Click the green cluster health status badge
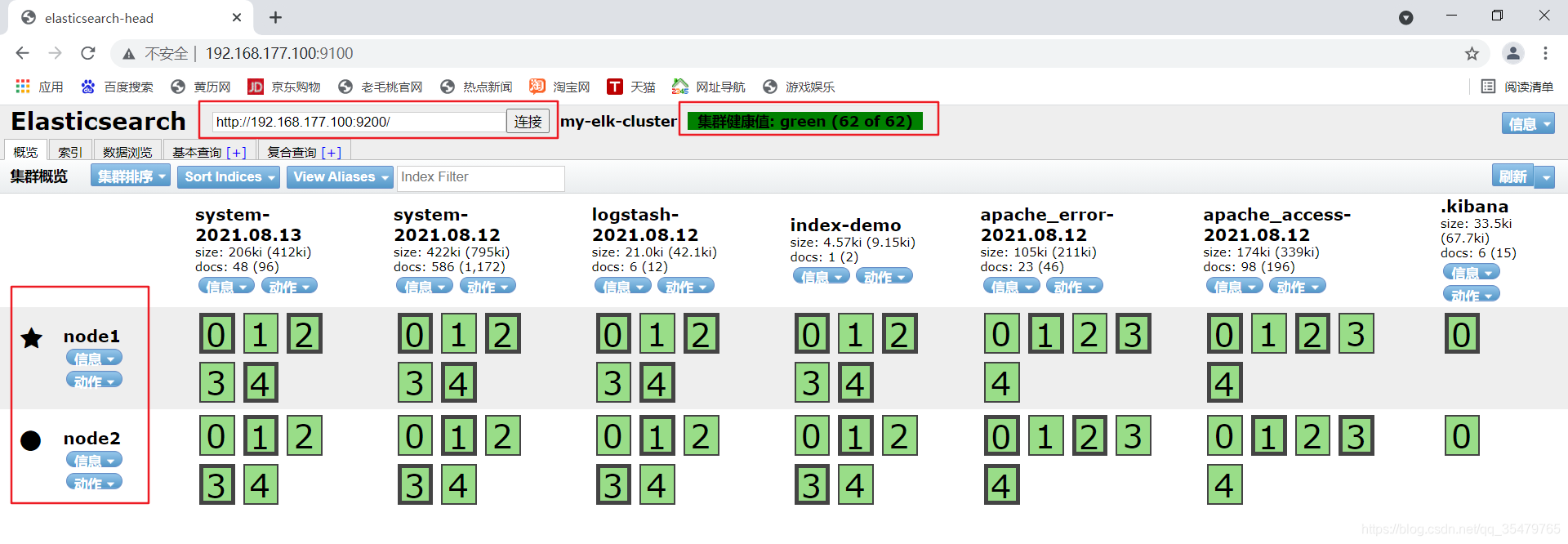Screen dimensions: 1568x544 click(805, 122)
